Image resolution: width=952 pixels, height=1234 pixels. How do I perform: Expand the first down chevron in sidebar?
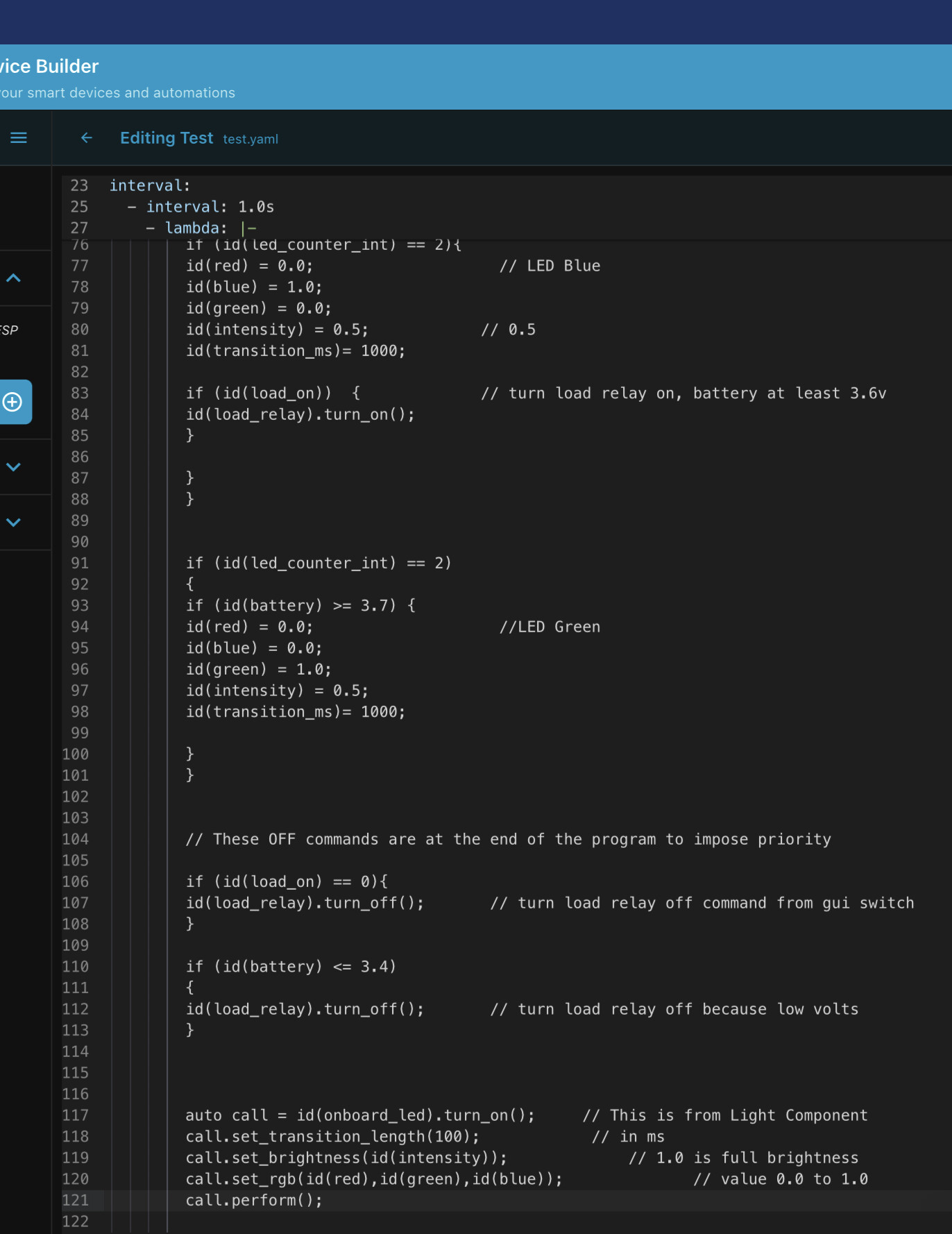(x=13, y=467)
